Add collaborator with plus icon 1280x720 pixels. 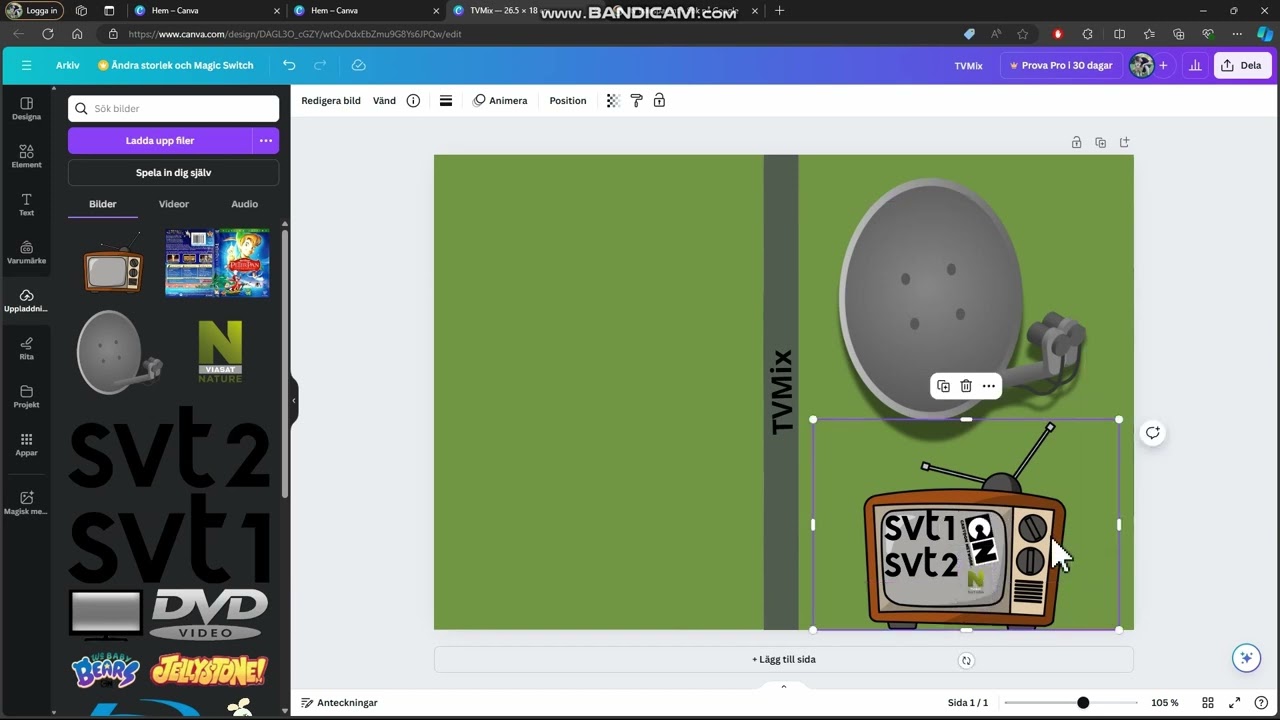click(1163, 65)
